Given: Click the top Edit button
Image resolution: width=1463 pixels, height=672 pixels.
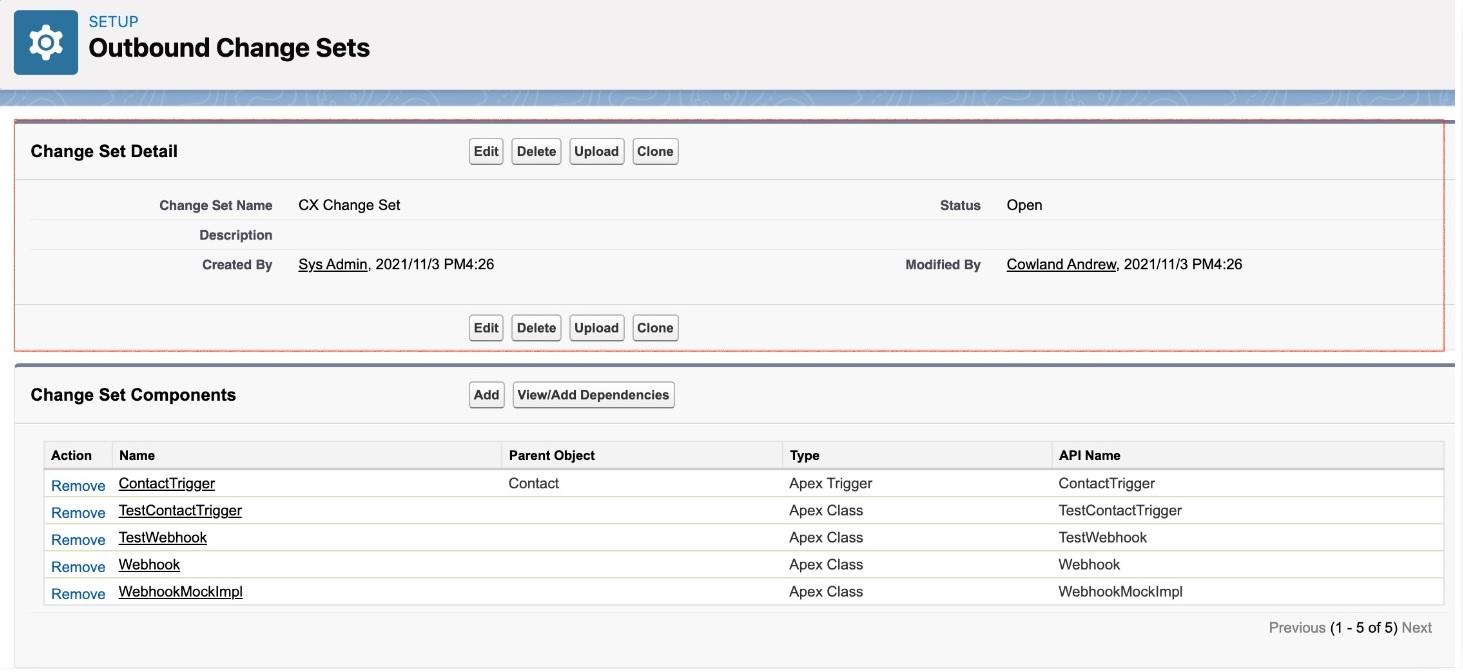Looking at the screenshot, I should point(486,152).
